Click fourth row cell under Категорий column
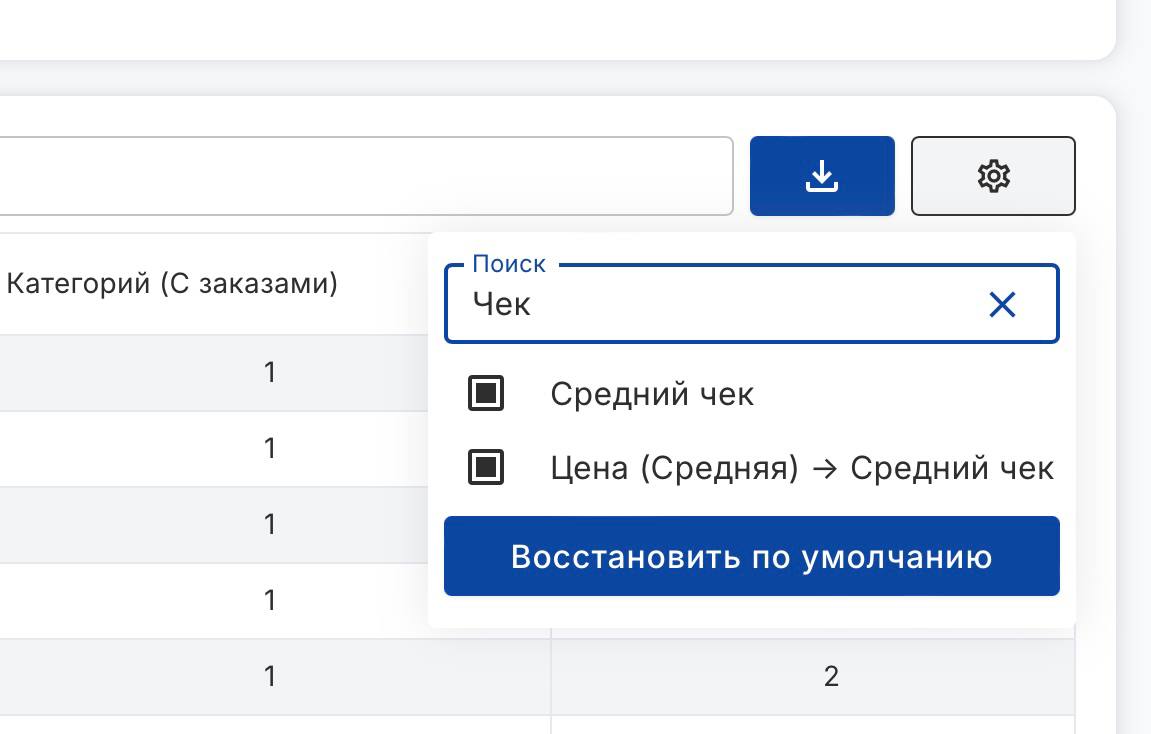Image resolution: width=1151 pixels, height=734 pixels. (x=269, y=600)
